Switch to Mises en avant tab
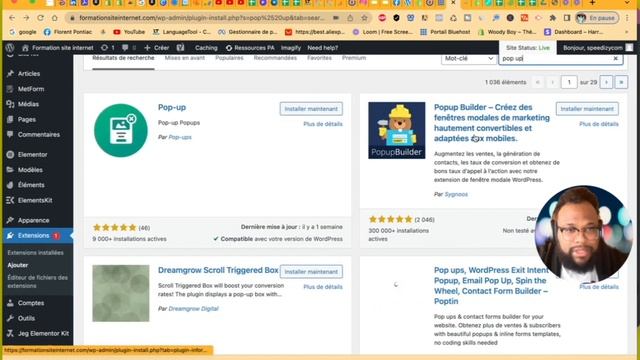Viewport: 640px width, 360px height. tap(184, 58)
